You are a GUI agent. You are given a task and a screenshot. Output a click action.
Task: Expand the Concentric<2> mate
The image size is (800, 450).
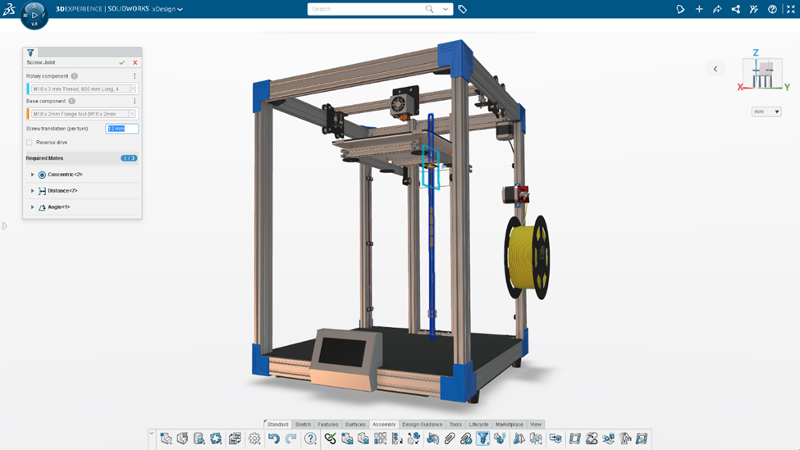tap(32, 174)
